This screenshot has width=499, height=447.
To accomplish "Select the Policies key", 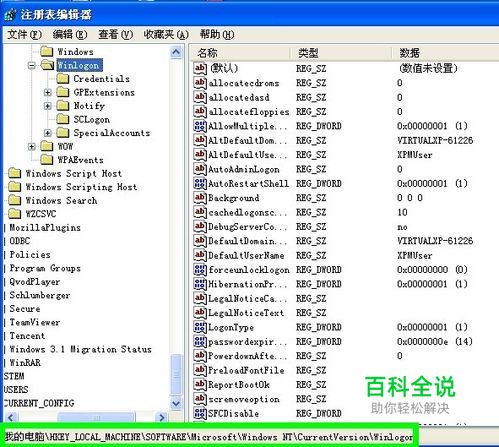I will [x=30, y=255].
